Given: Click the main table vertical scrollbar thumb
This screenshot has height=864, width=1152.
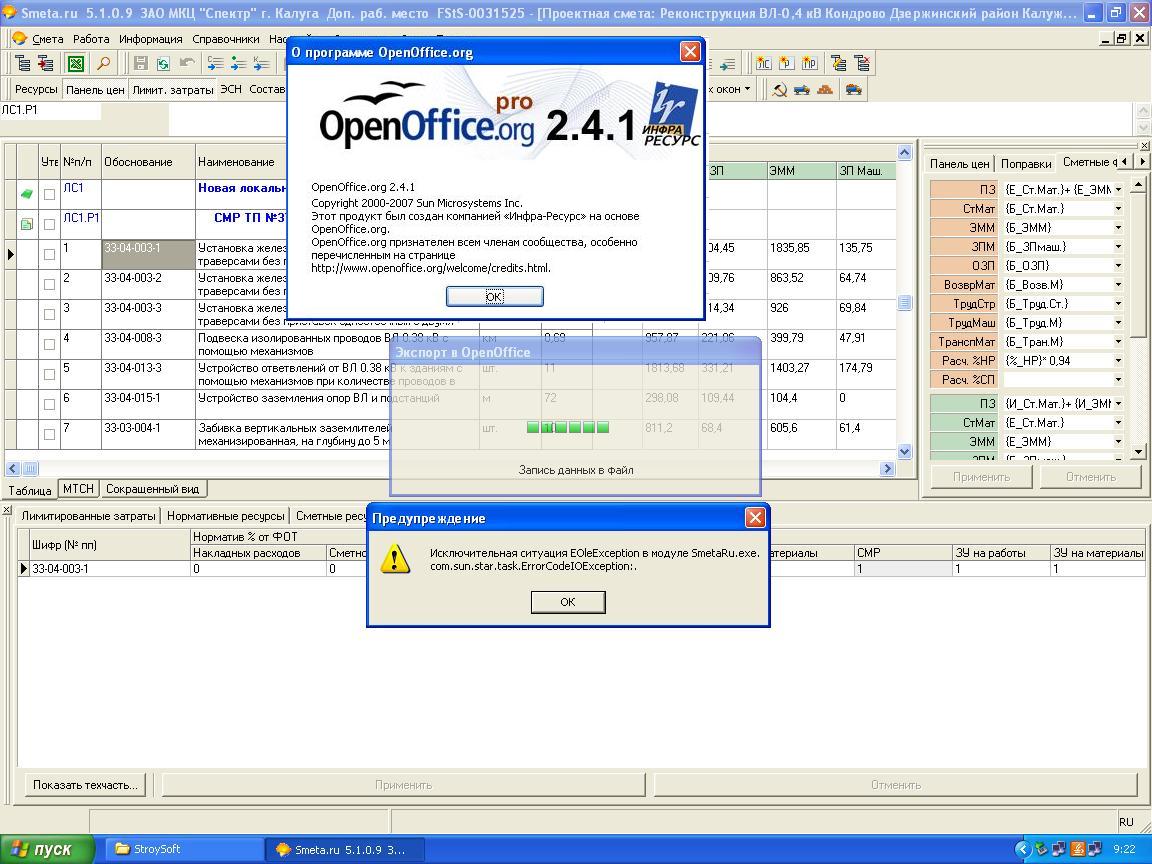Looking at the screenshot, I should [x=904, y=302].
